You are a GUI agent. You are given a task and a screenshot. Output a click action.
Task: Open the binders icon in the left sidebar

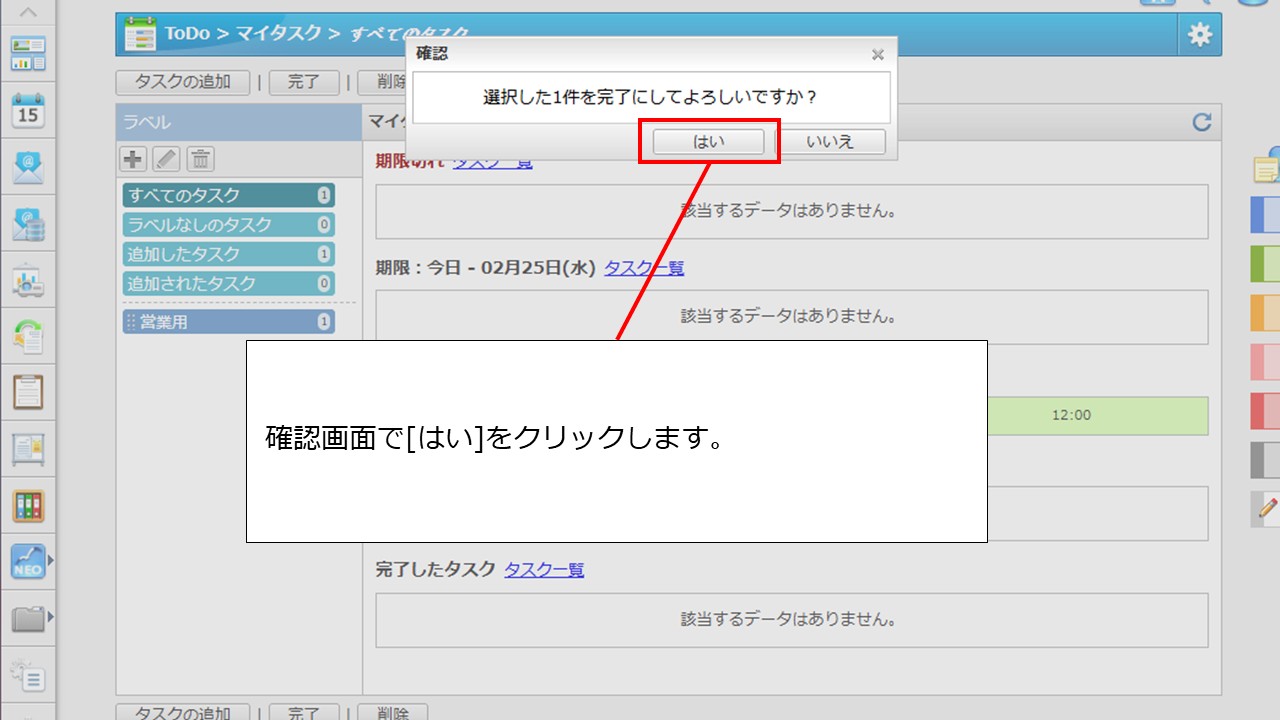coord(28,505)
